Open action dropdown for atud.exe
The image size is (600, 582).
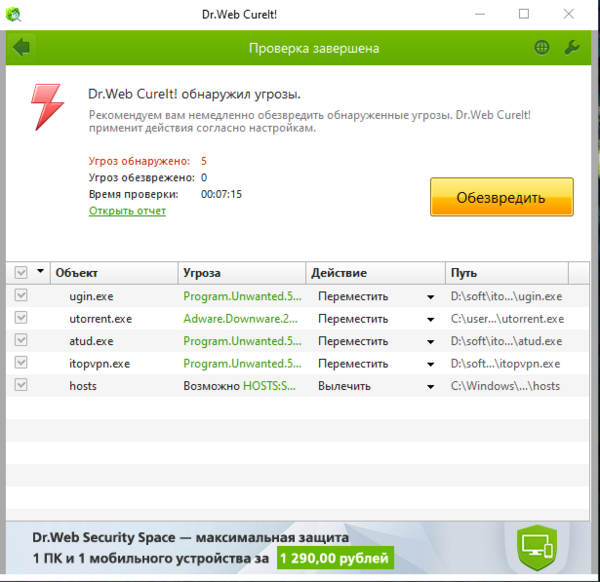coord(430,342)
